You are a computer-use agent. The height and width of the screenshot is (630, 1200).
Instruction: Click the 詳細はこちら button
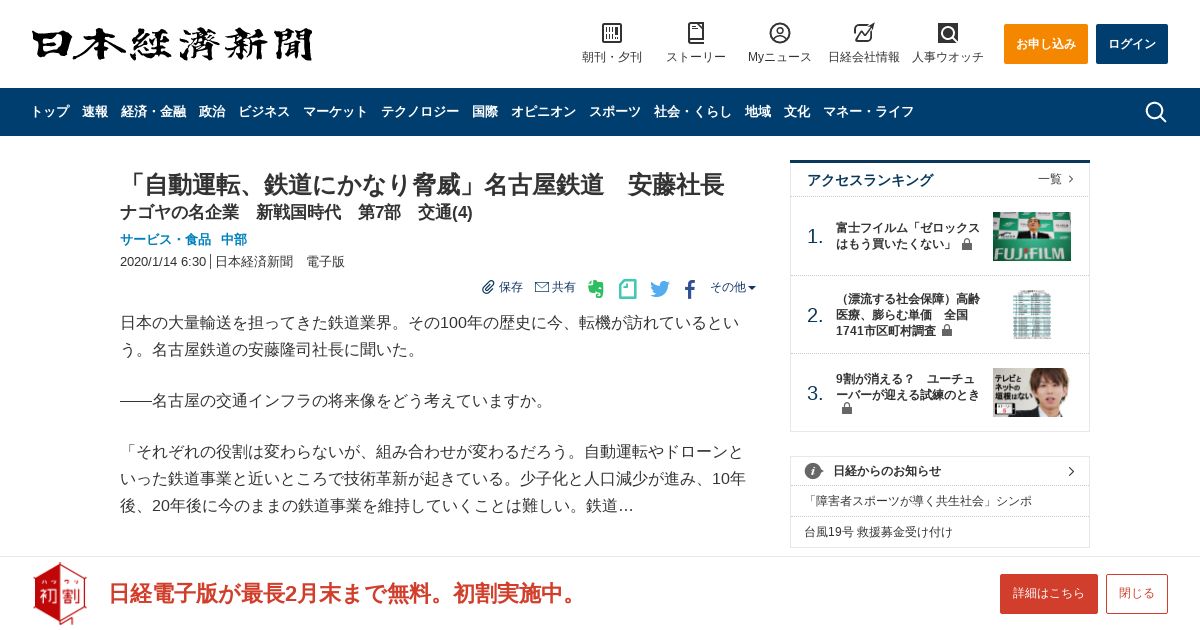1049,594
